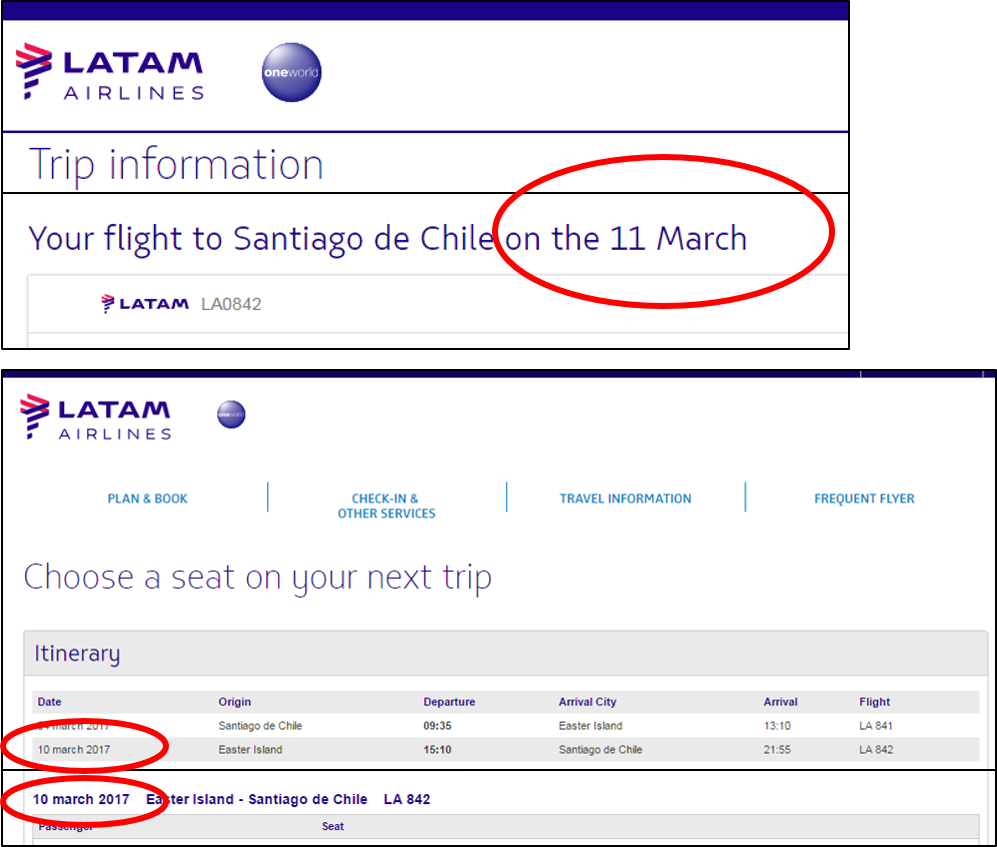Screen dimensions: 997x847
Task: Select the flight number LA0842
Action: (231, 304)
